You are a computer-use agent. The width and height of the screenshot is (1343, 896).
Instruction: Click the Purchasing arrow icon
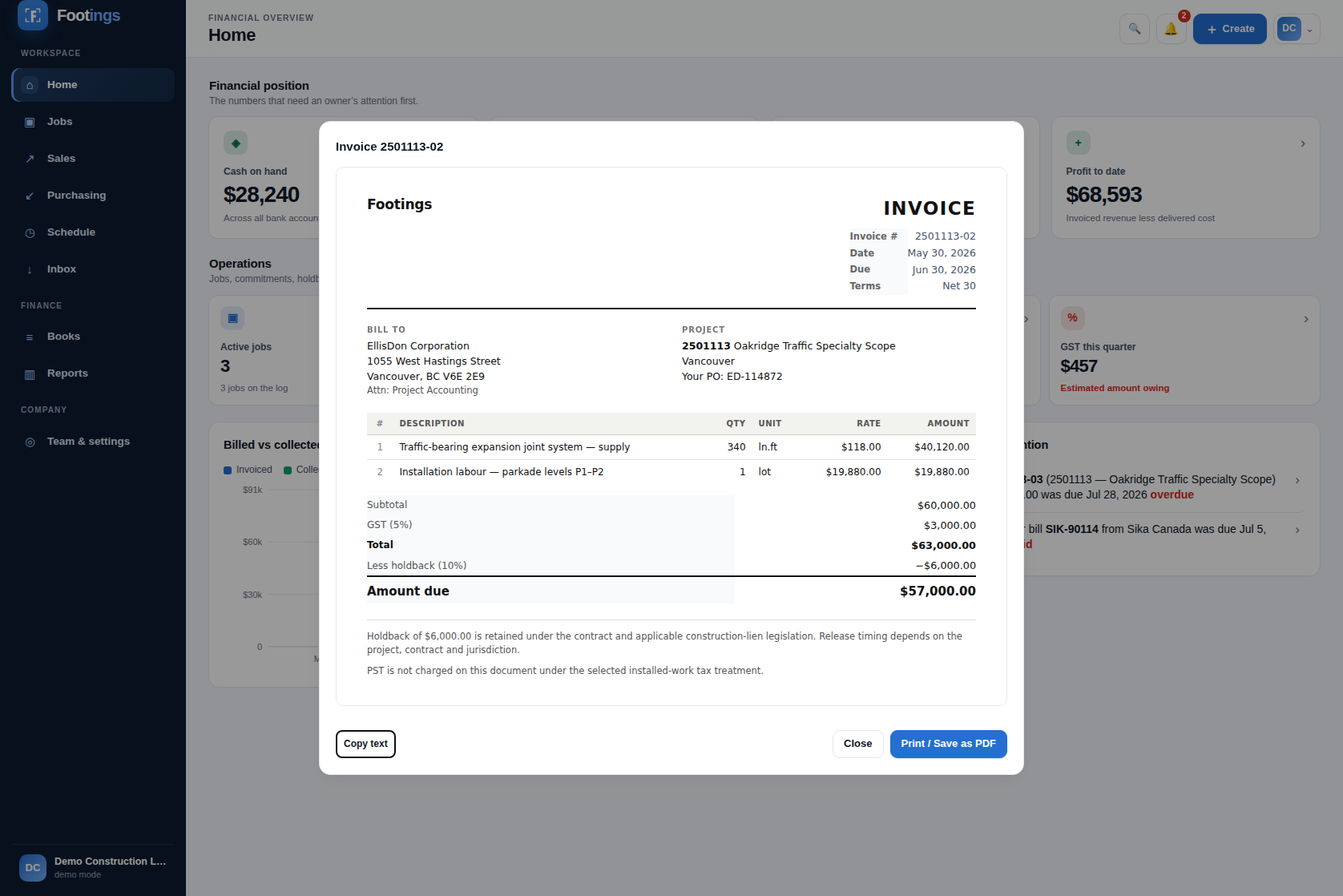click(x=30, y=196)
